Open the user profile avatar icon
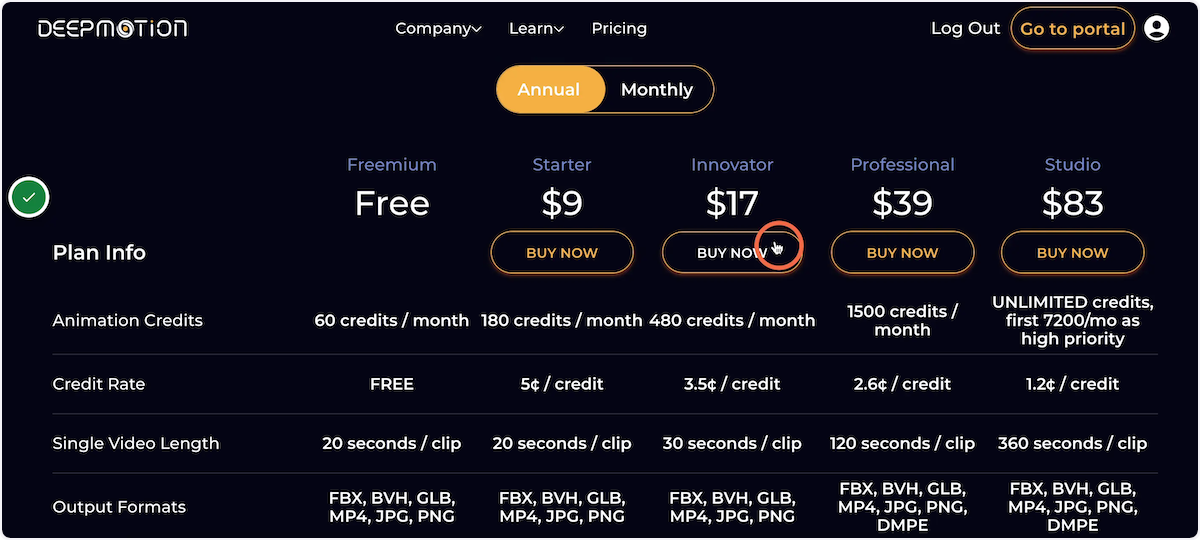Screen dimensions: 1200x540 [x=1156, y=28]
